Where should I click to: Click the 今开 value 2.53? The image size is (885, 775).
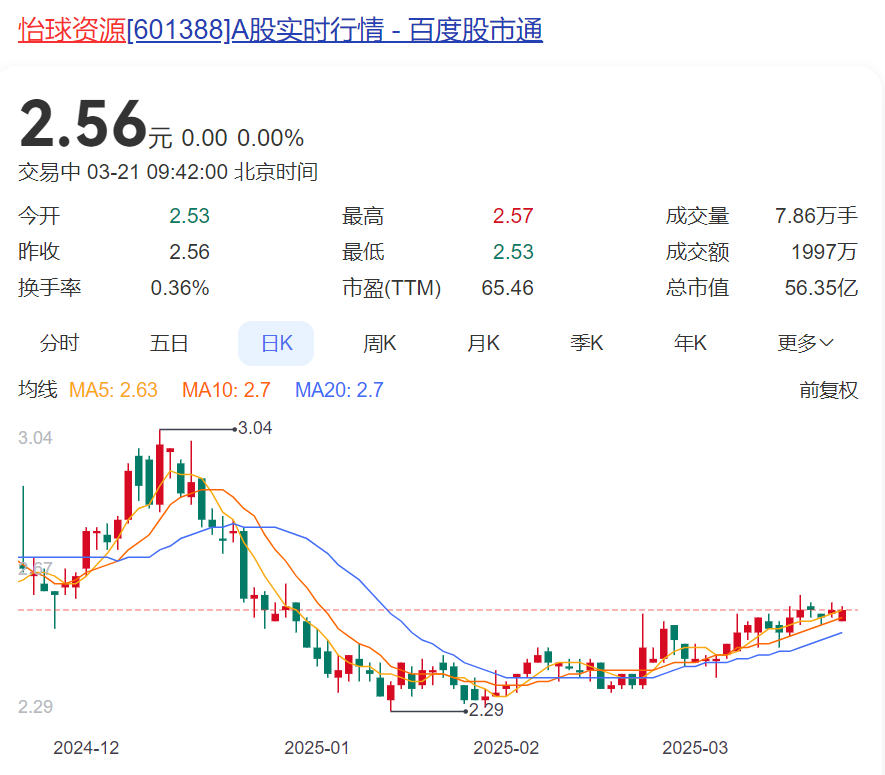coord(190,216)
